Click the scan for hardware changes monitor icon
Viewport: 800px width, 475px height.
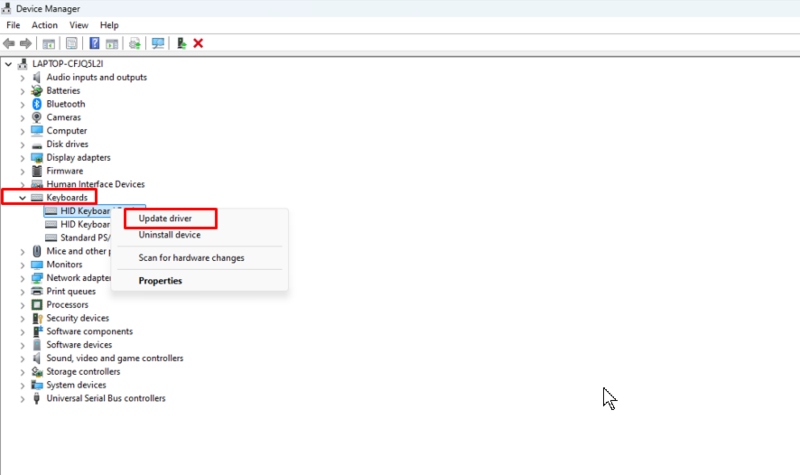(157, 43)
